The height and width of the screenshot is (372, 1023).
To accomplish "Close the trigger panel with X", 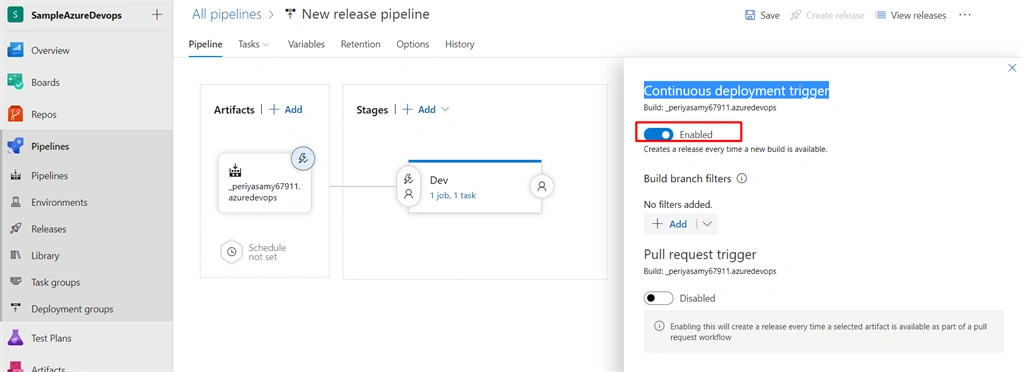I will click(x=1012, y=68).
